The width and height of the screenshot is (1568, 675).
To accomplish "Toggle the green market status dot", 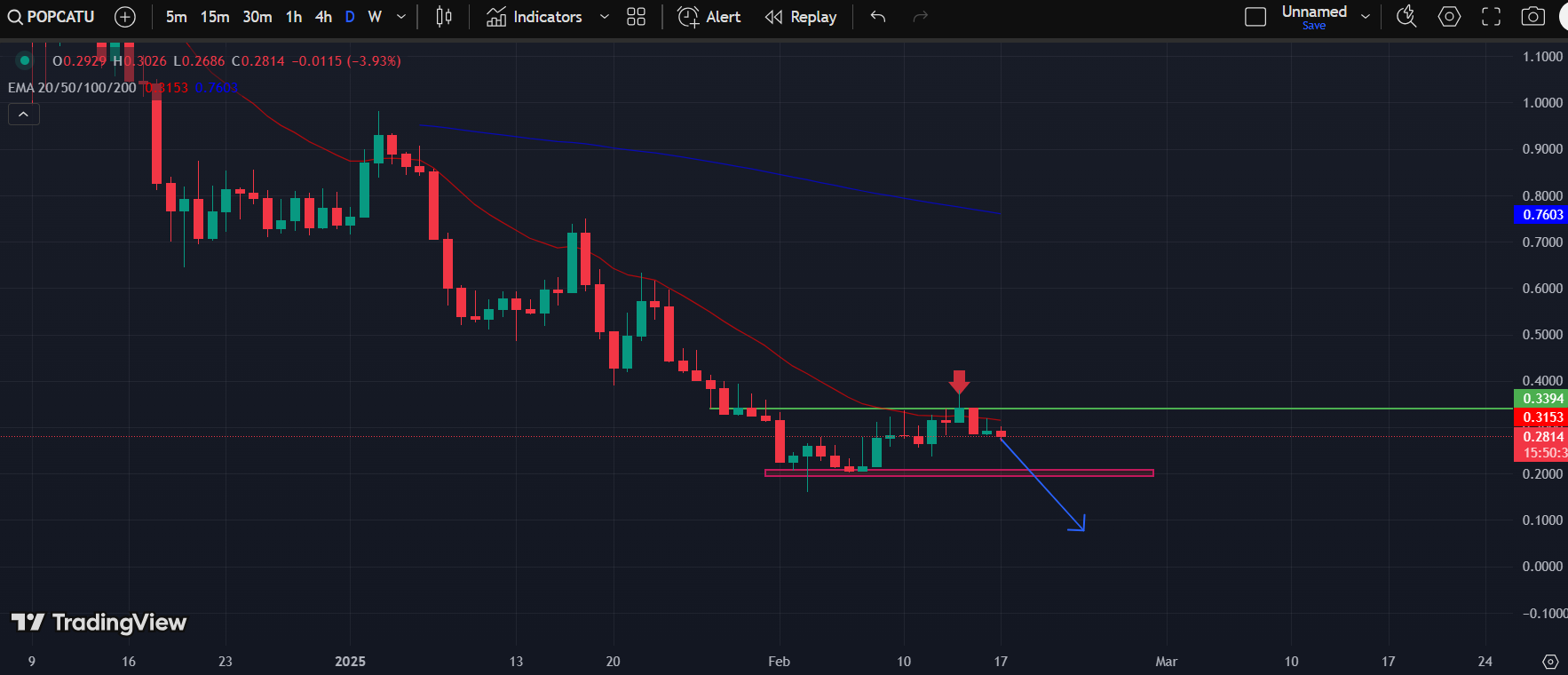I will pos(25,60).
